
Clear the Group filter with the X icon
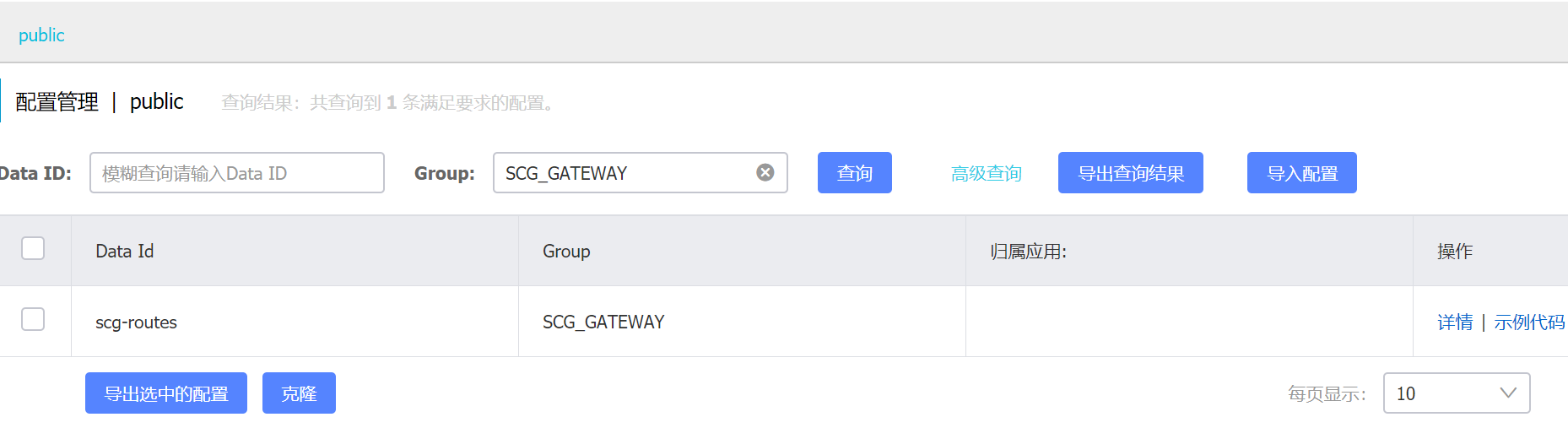[x=765, y=172]
